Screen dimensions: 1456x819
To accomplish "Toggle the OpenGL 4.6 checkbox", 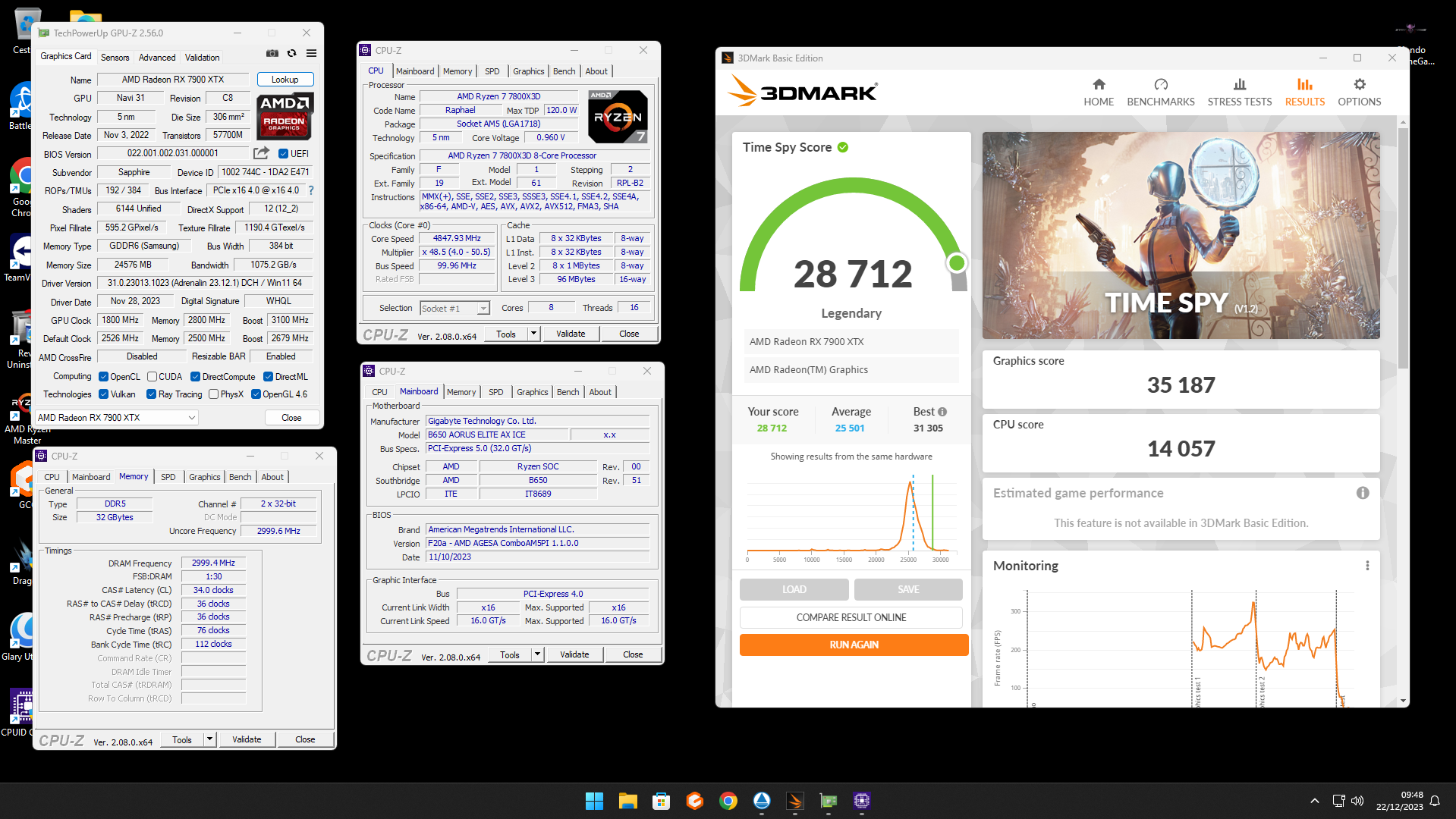I will pyautogui.click(x=256, y=394).
